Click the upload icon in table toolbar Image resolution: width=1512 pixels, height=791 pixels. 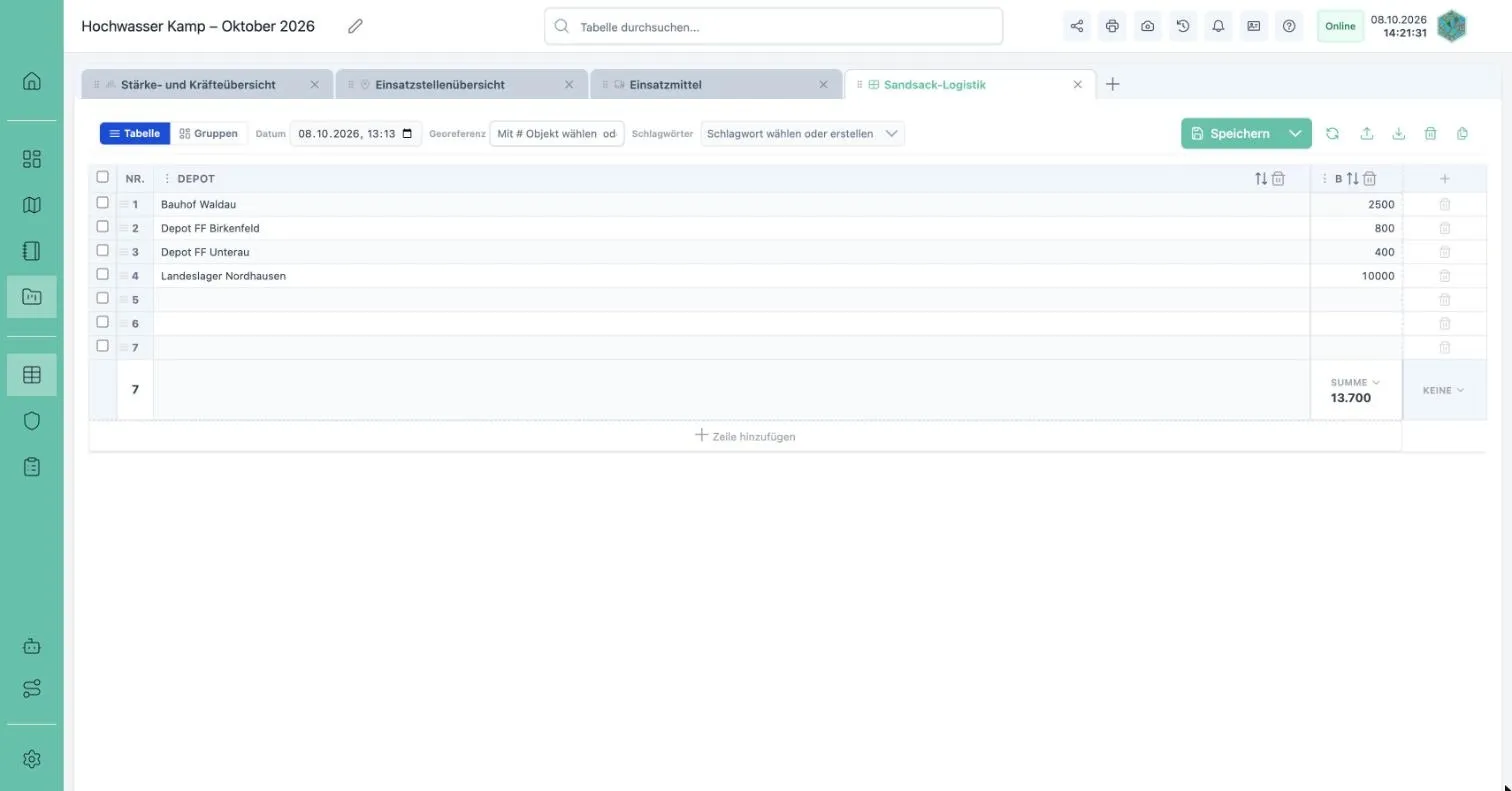pyautogui.click(x=1367, y=134)
